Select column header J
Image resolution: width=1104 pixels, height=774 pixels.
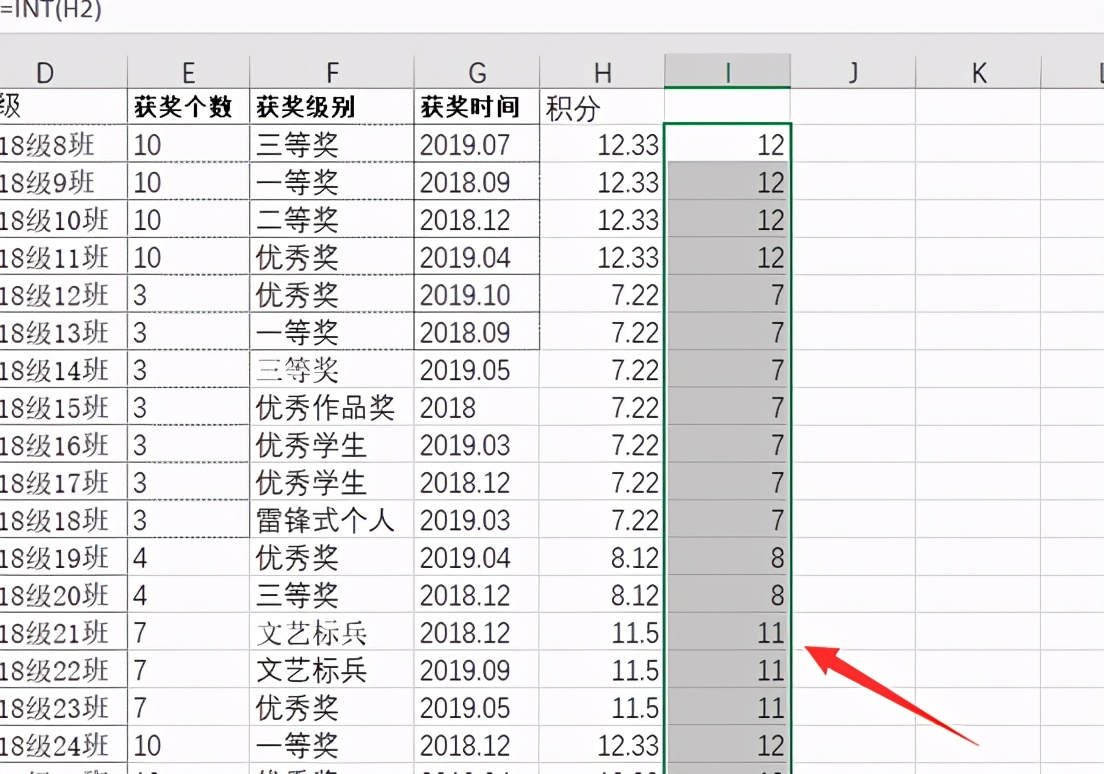pos(853,72)
